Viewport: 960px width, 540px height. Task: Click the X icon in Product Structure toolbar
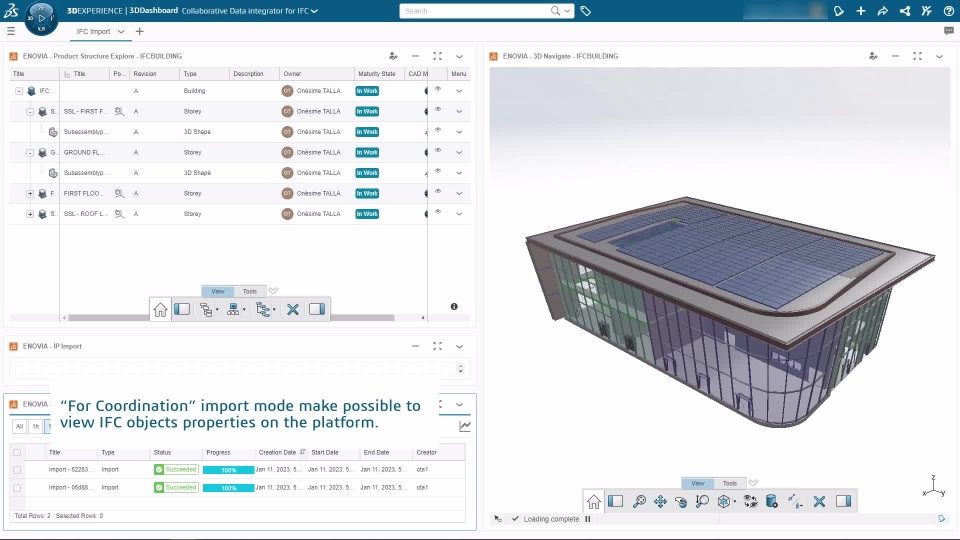pos(293,309)
